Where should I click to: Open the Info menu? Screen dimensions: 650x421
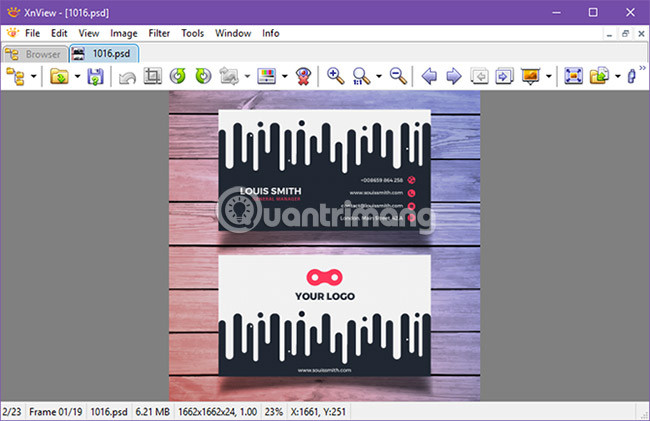[271, 33]
